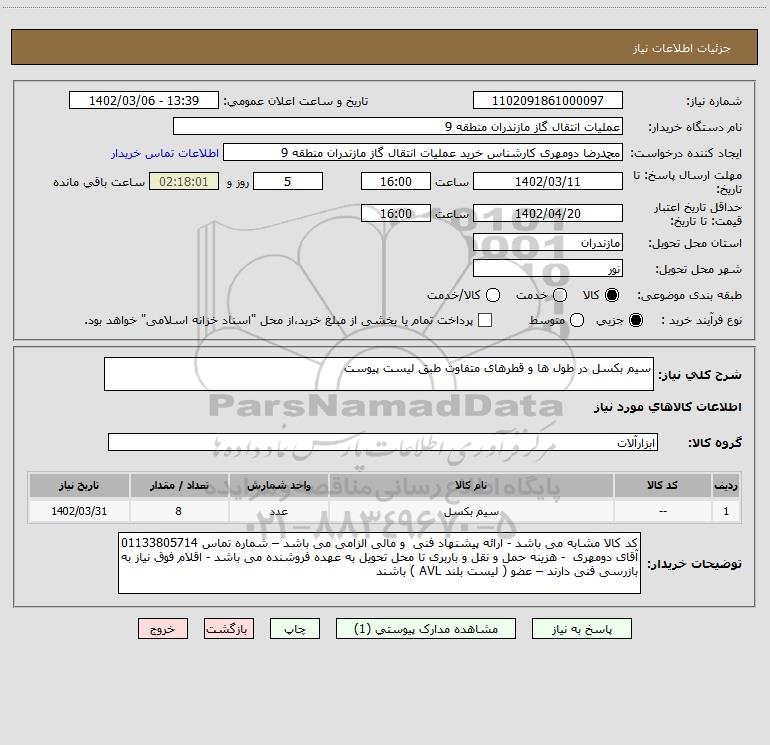This screenshot has width=770, height=745.
Task: Click the واحد شمارش column header
Action: [x=278, y=485]
